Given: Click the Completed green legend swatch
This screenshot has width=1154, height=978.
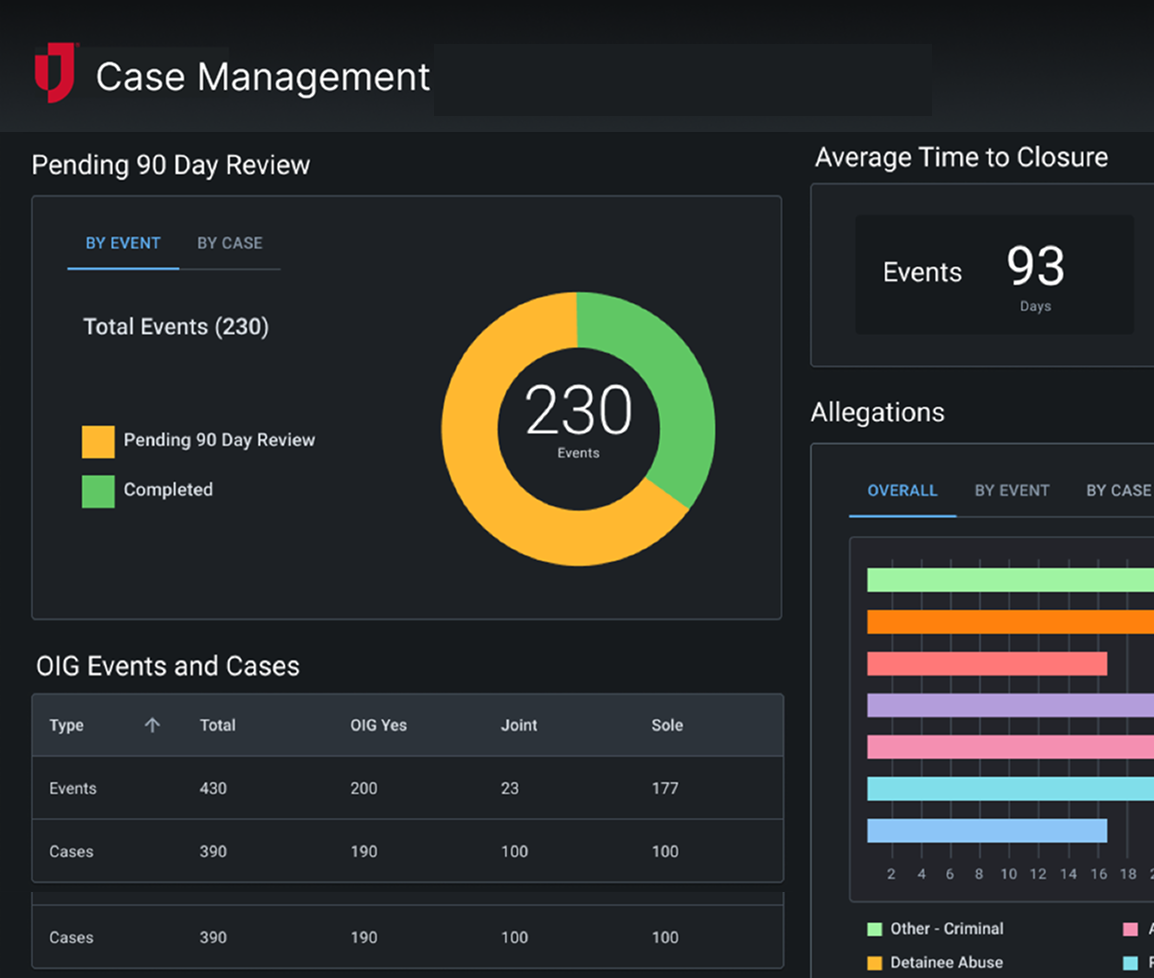Looking at the screenshot, I should (x=98, y=492).
